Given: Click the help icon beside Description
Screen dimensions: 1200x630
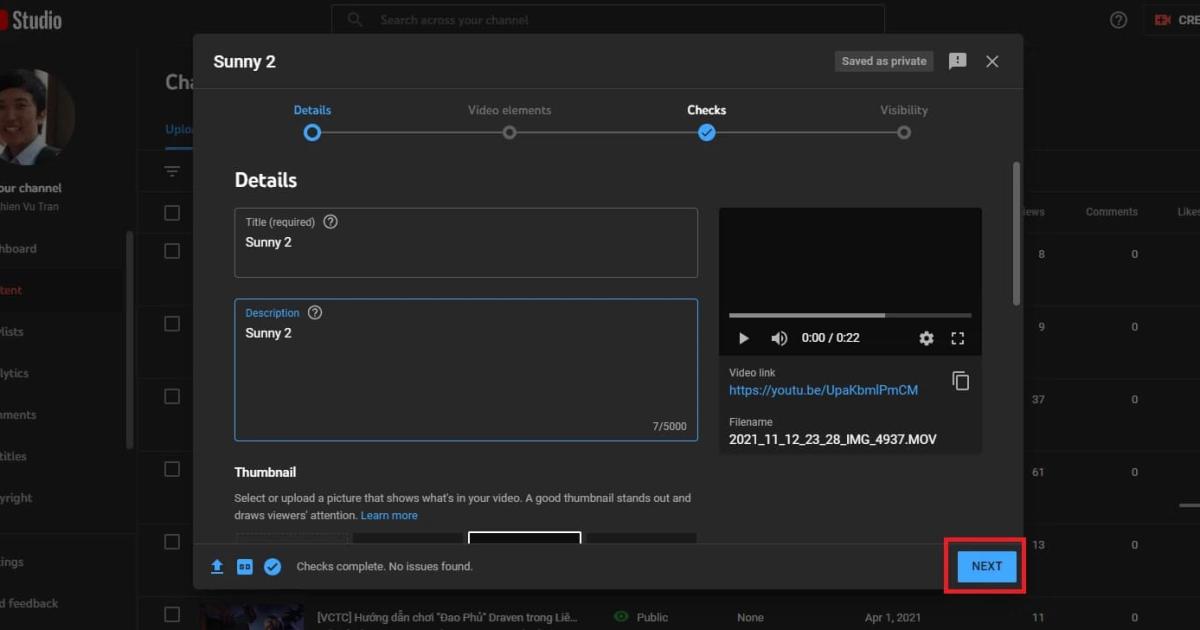Looking at the screenshot, I should point(315,313).
